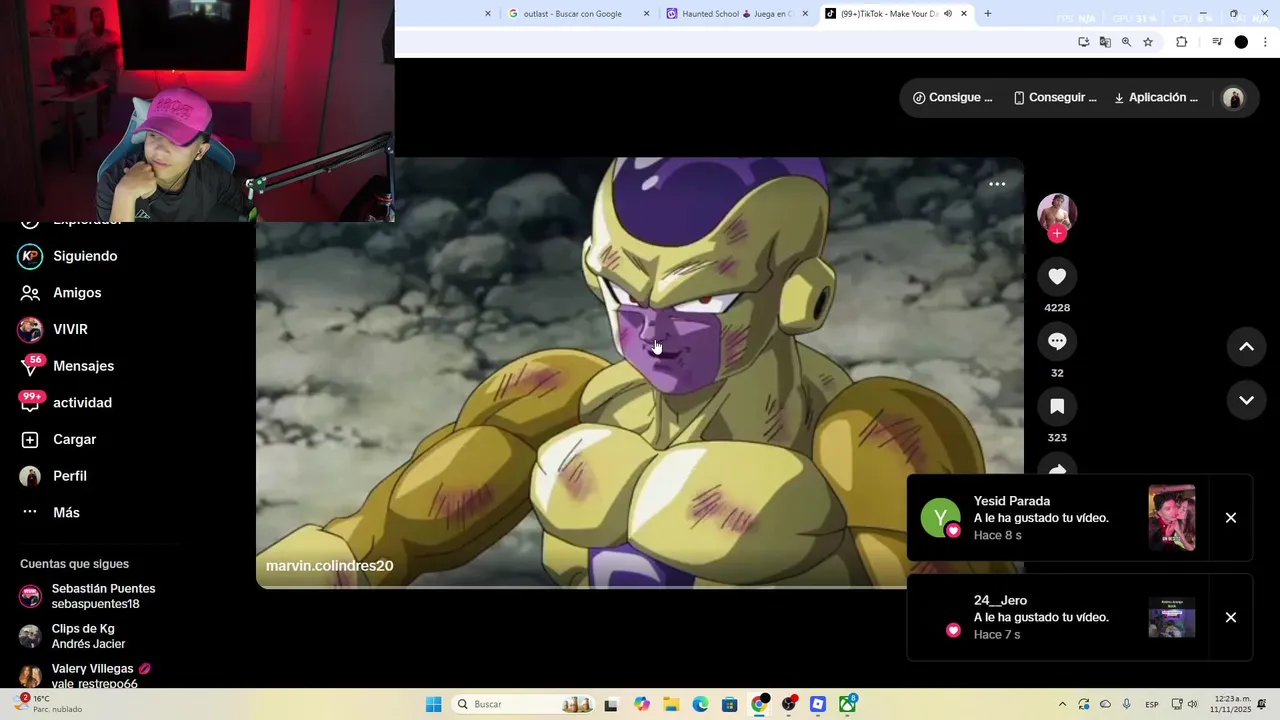Dismiss the 24__Jero notification
The image size is (1280, 720).
click(x=1231, y=618)
